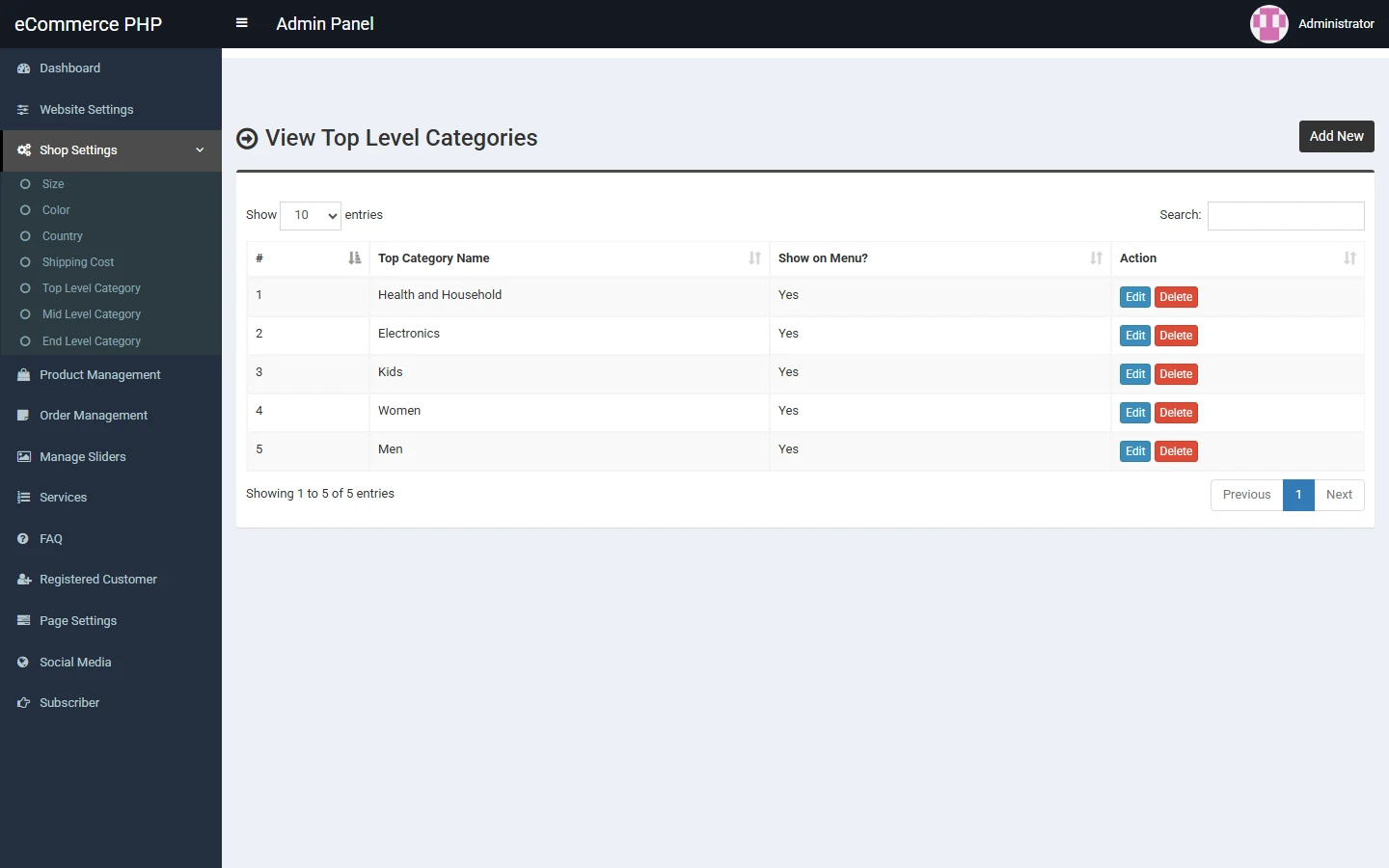1389x868 pixels.
Task: Click the Men category name cell
Action: click(569, 451)
